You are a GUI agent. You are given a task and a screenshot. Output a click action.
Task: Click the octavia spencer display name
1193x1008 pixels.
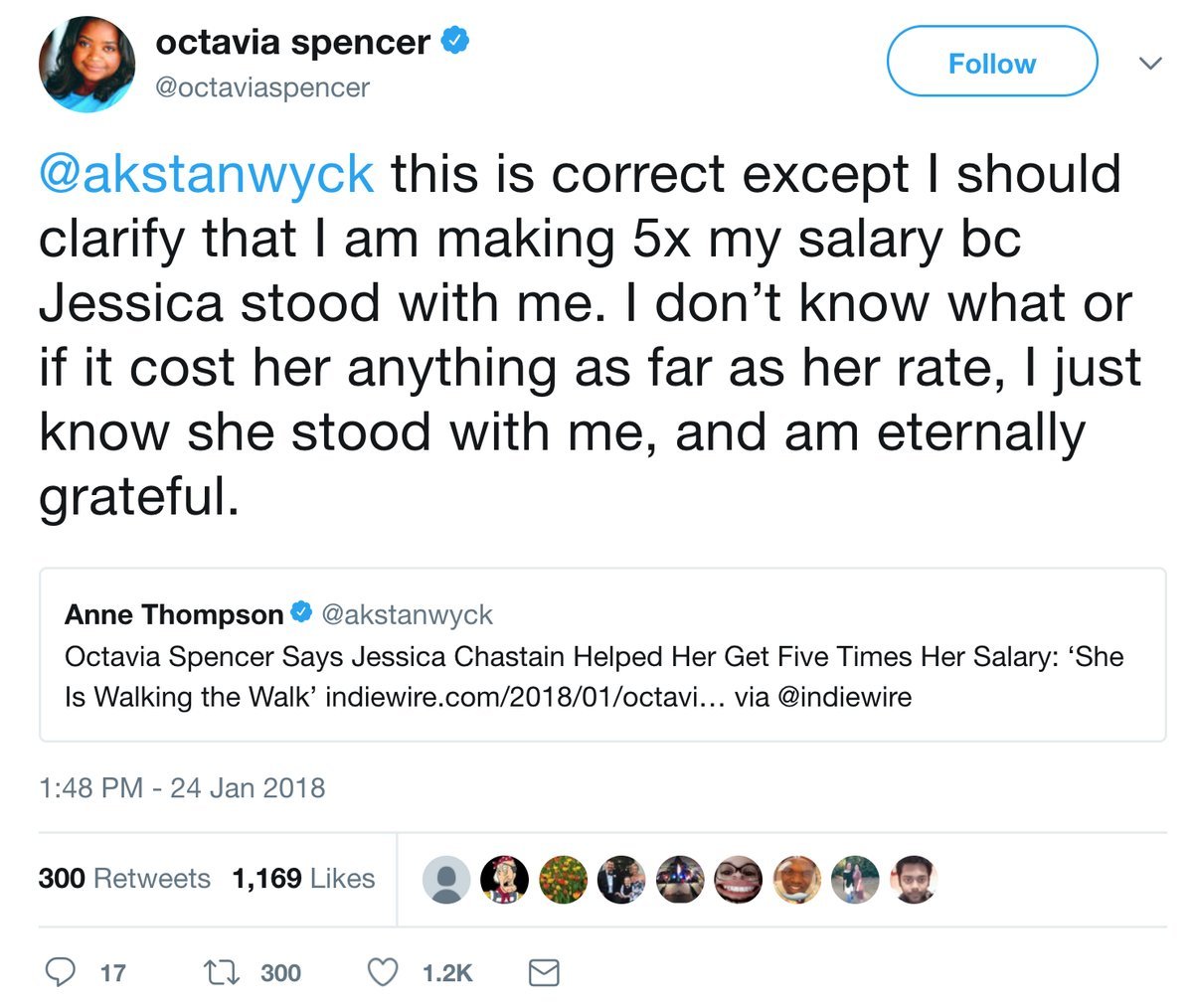[x=293, y=42]
